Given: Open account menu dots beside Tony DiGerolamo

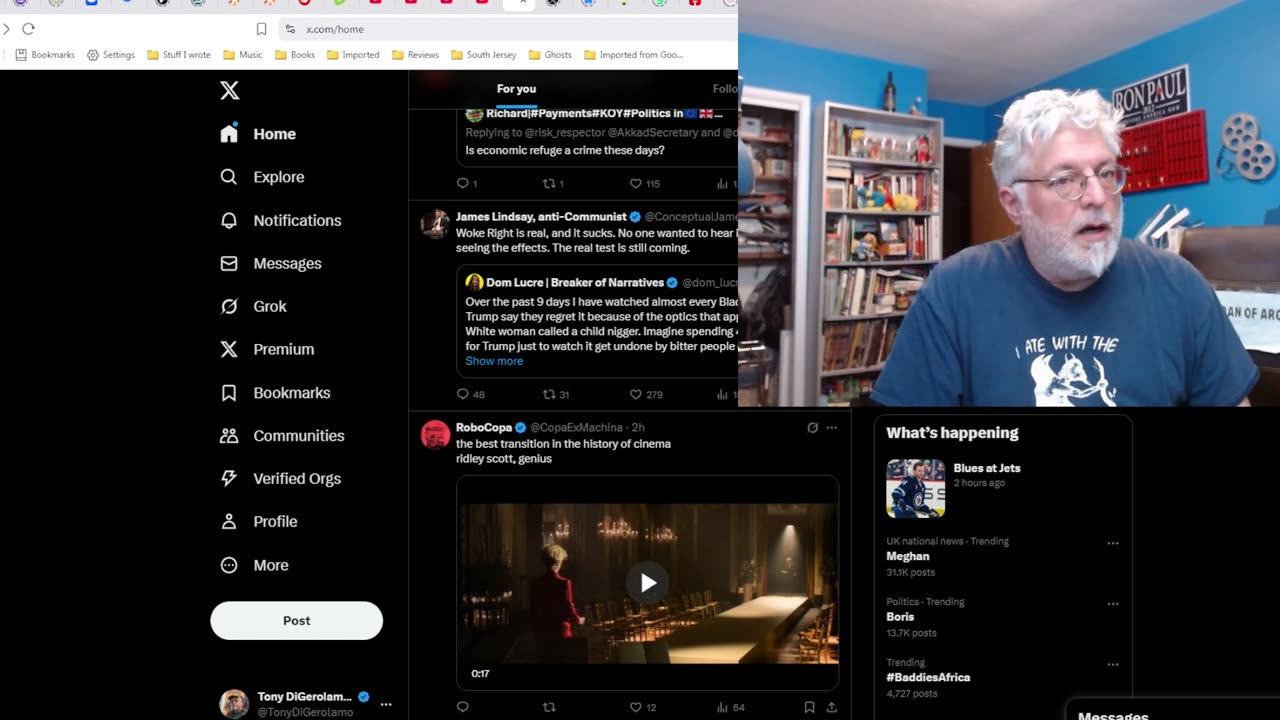Looking at the screenshot, I should 386,704.
